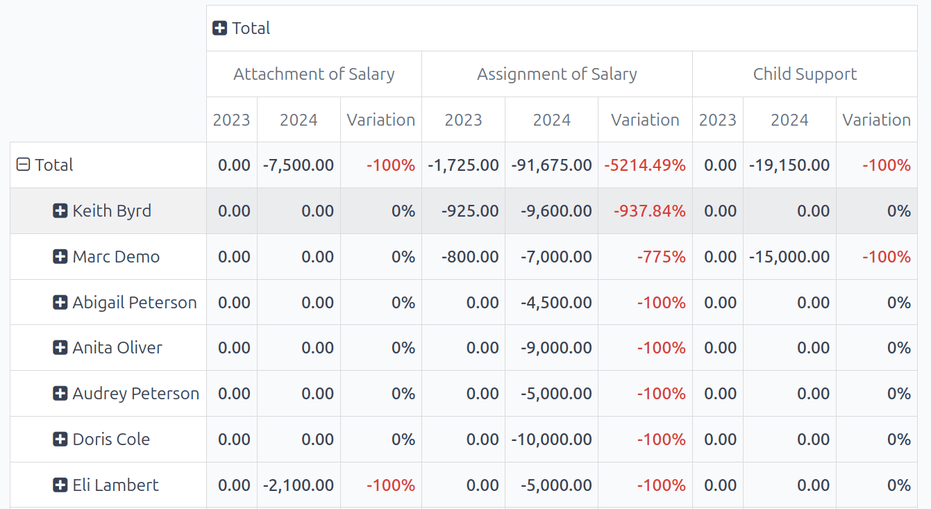Image resolution: width=931 pixels, height=509 pixels.
Task: Sort by 2024 under Attachment of Salary
Action: click(298, 120)
